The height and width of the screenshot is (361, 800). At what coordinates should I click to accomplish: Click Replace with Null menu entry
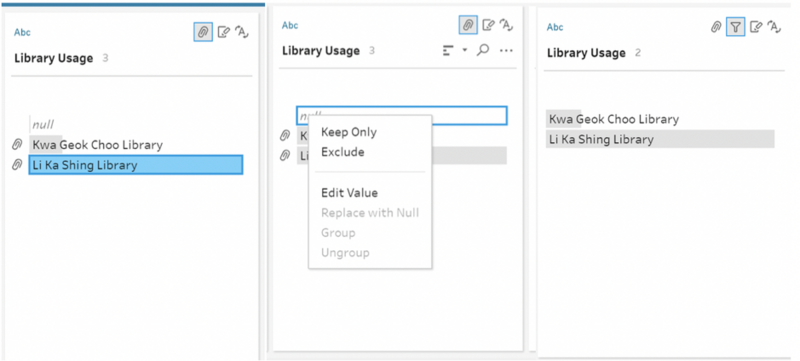(x=370, y=213)
